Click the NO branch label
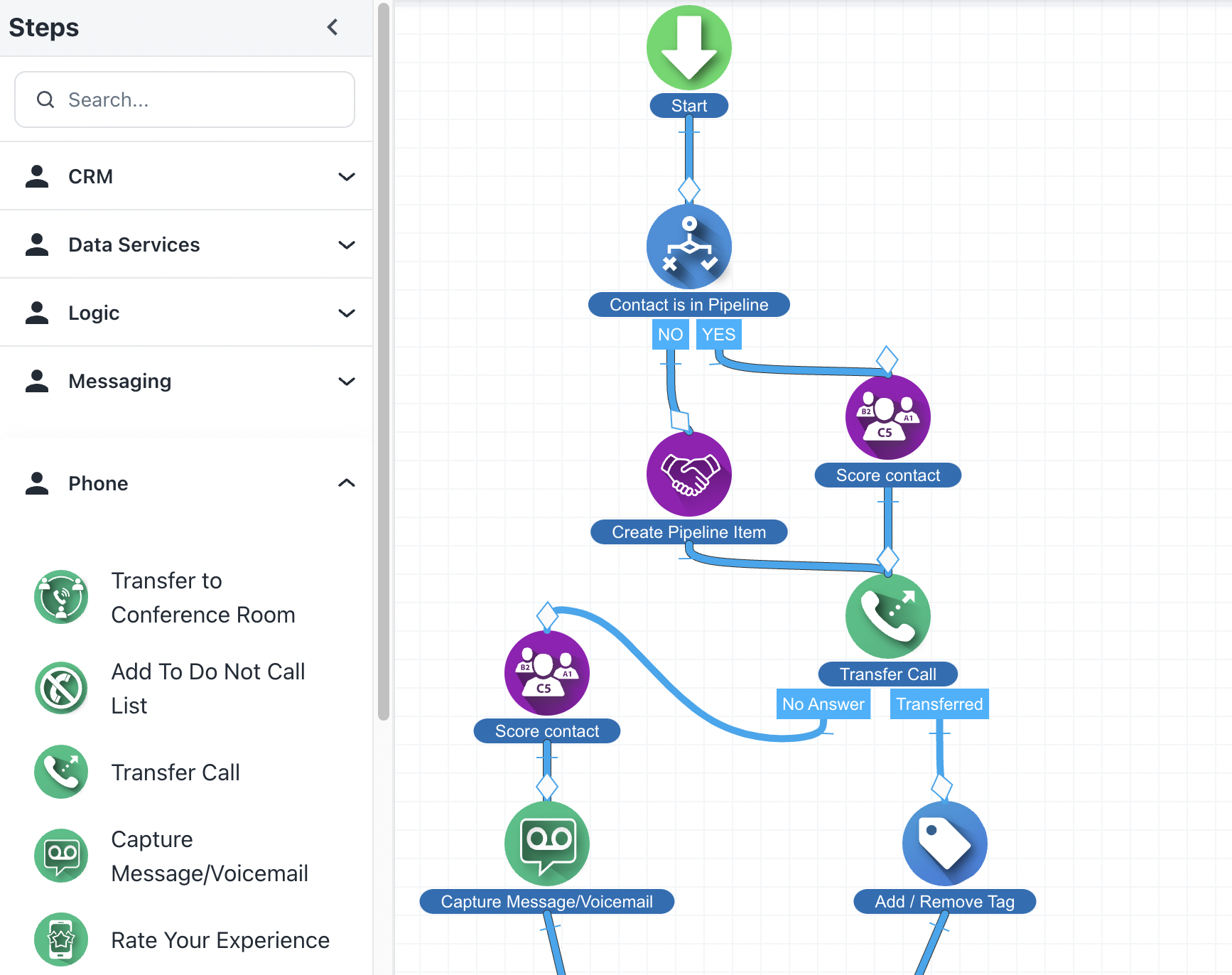Screen dimensions: 1232x975 pos(670,335)
